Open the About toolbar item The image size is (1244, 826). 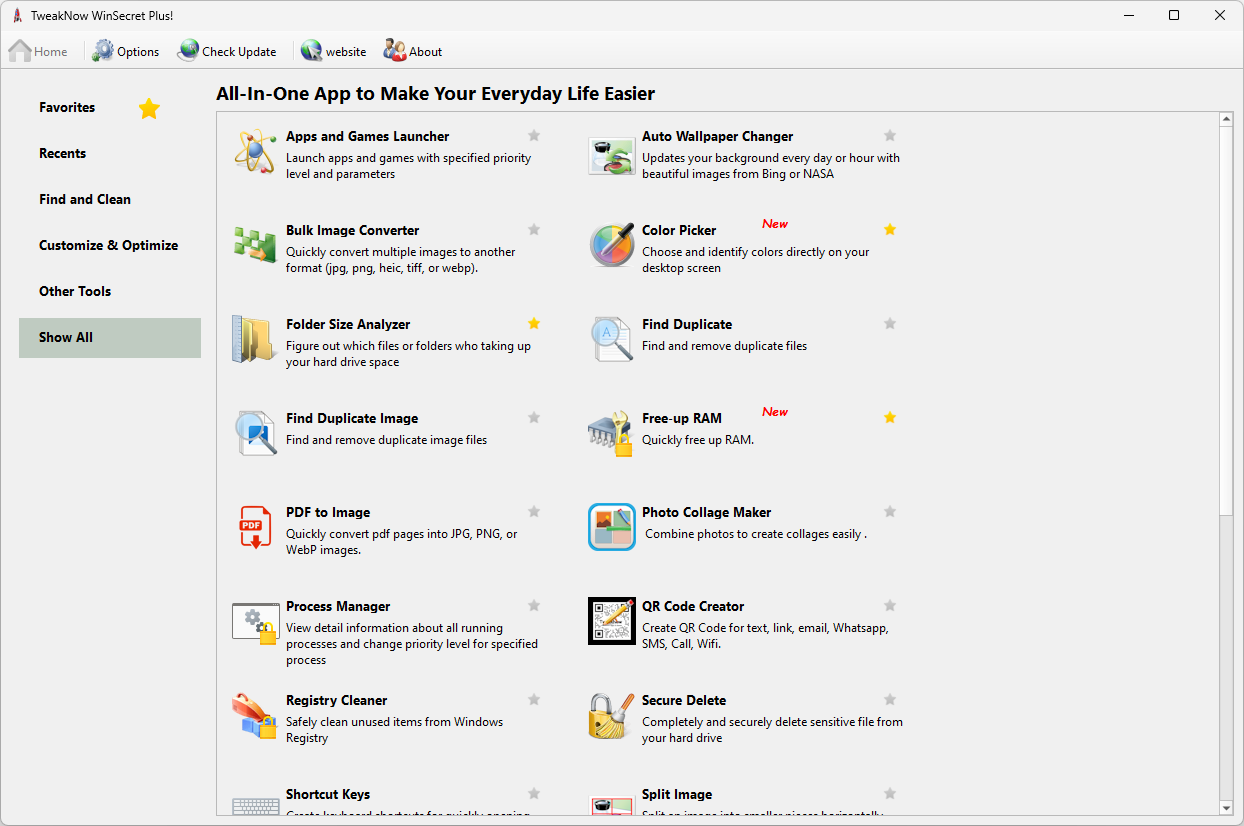pyautogui.click(x=413, y=51)
